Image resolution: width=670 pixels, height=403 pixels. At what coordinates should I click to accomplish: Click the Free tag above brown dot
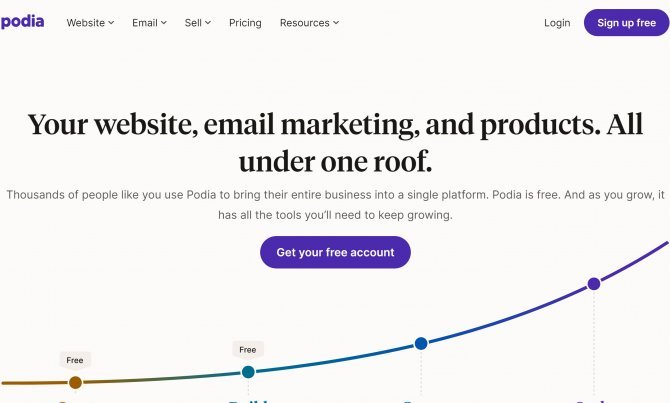click(75, 360)
